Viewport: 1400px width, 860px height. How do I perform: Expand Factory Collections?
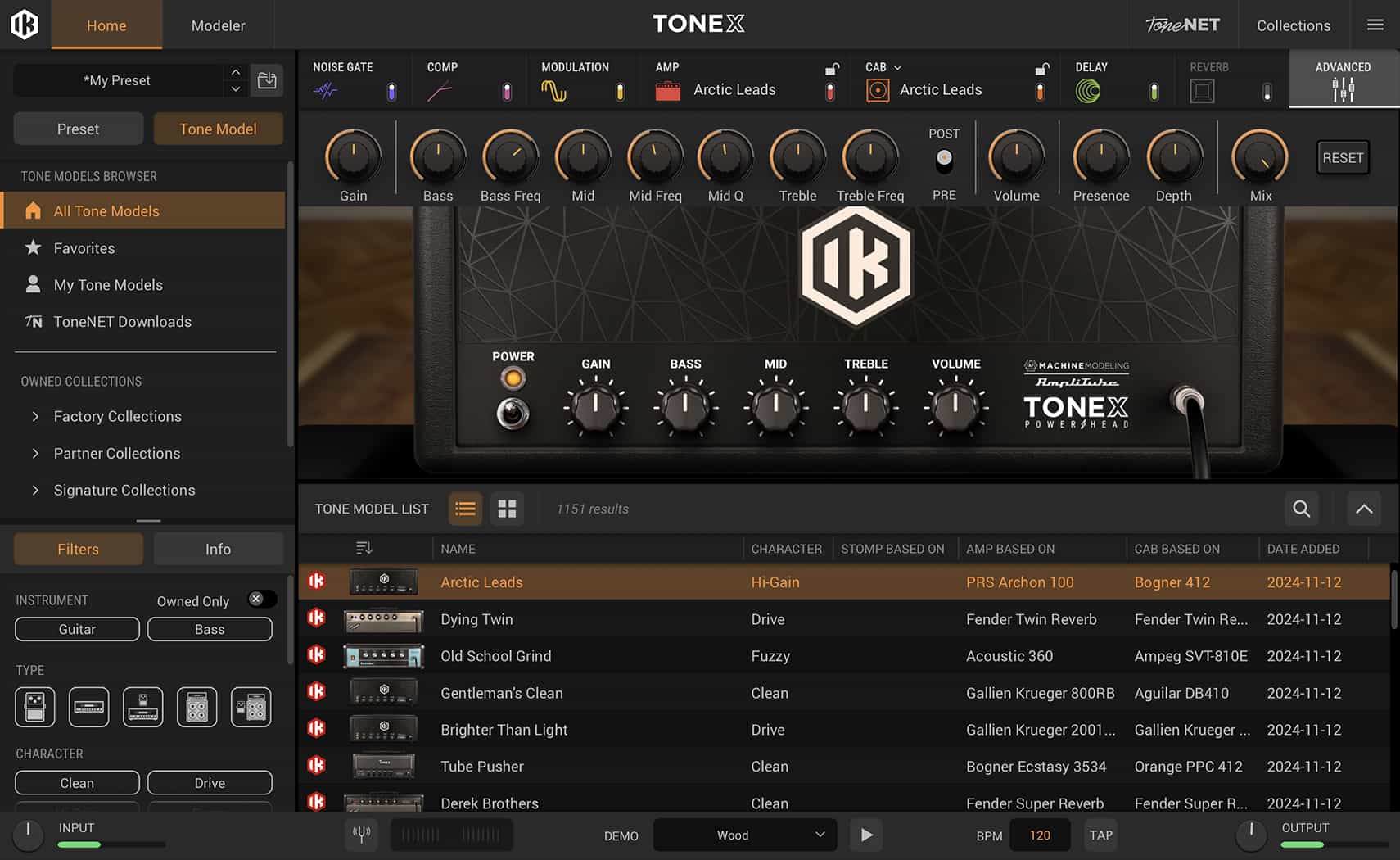[x=35, y=416]
